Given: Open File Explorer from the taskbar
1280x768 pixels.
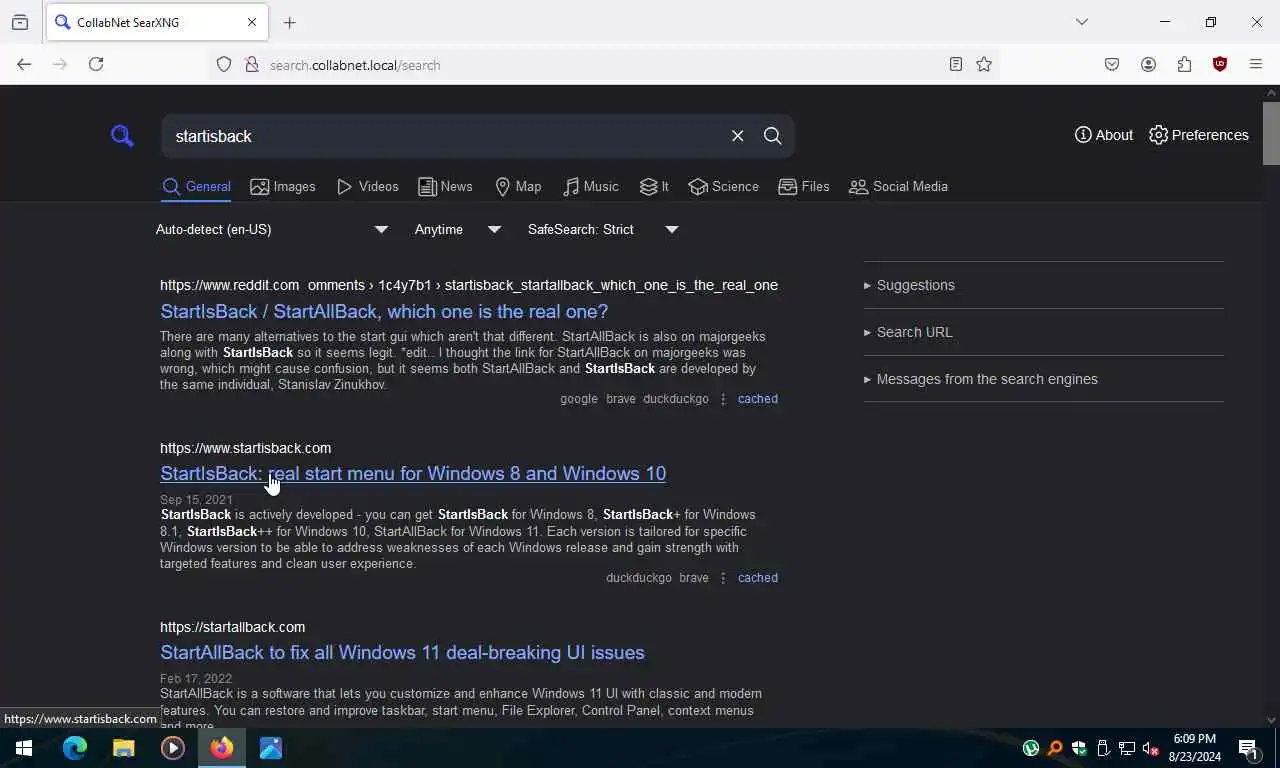Looking at the screenshot, I should click(x=124, y=748).
